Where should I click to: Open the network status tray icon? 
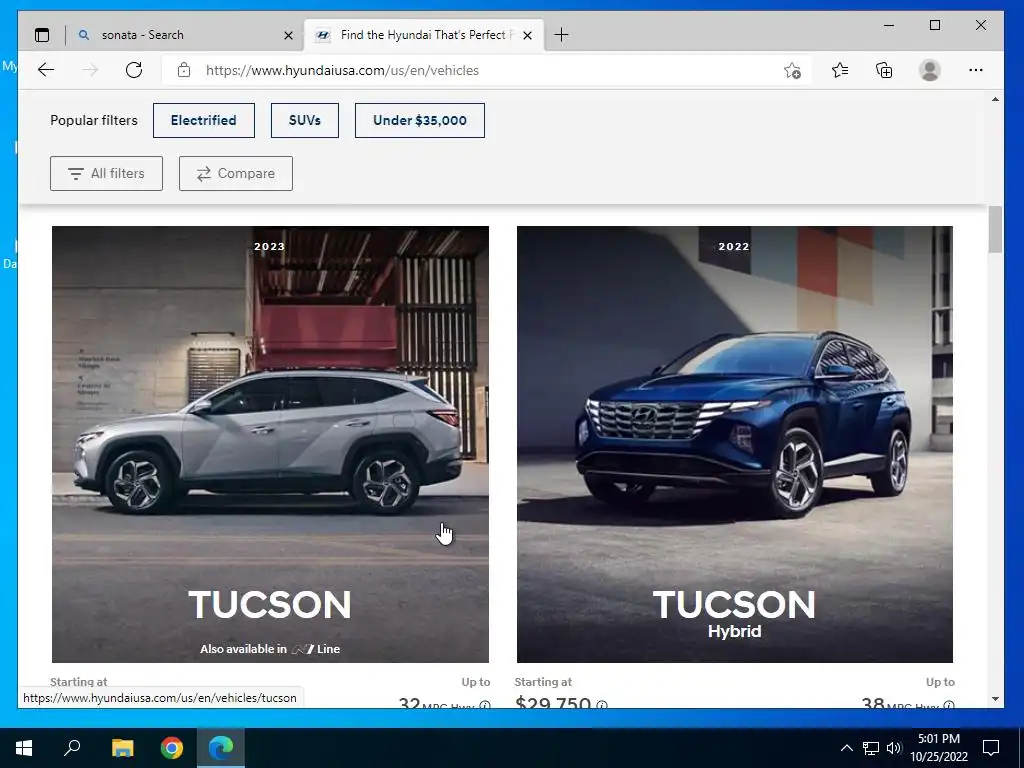coord(871,748)
